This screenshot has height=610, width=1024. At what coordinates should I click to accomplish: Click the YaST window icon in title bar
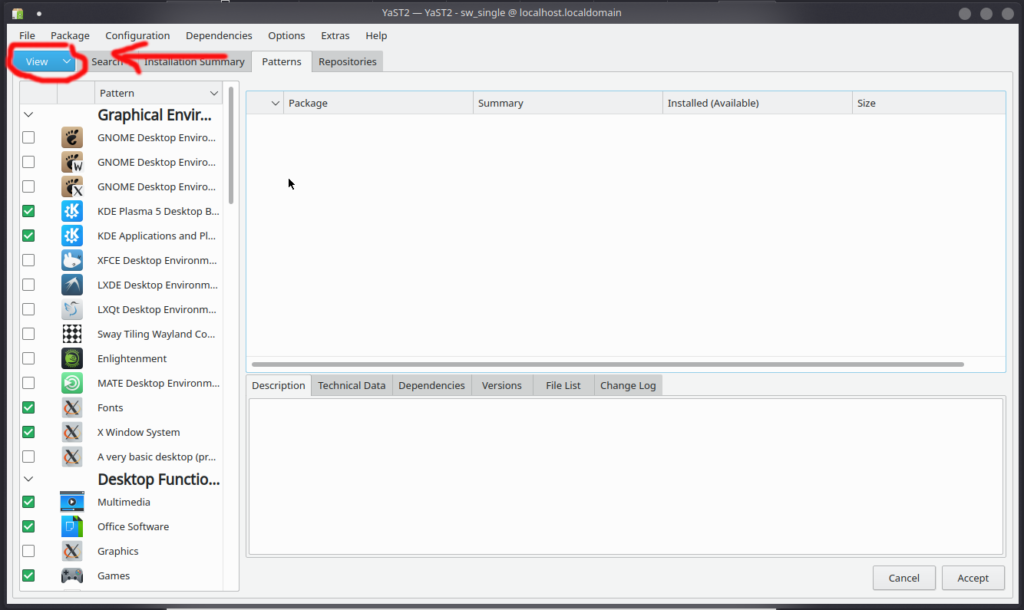coord(18,13)
